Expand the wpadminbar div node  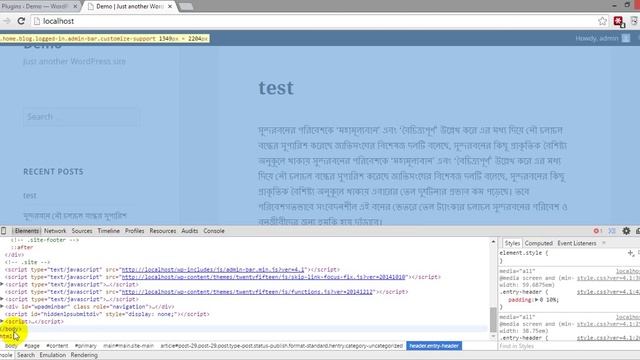pyautogui.click(x=2, y=307)
